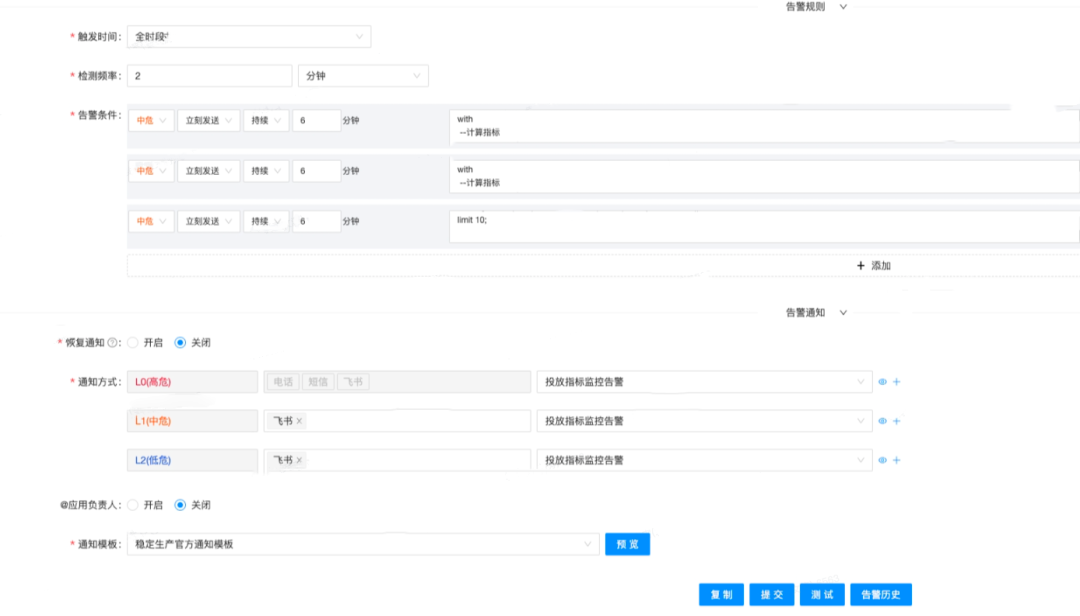1080x616 pixels.
Task: Enable @应用负责人 with 开启 radio
Action: pyautogui.click(x=133, y=505)
